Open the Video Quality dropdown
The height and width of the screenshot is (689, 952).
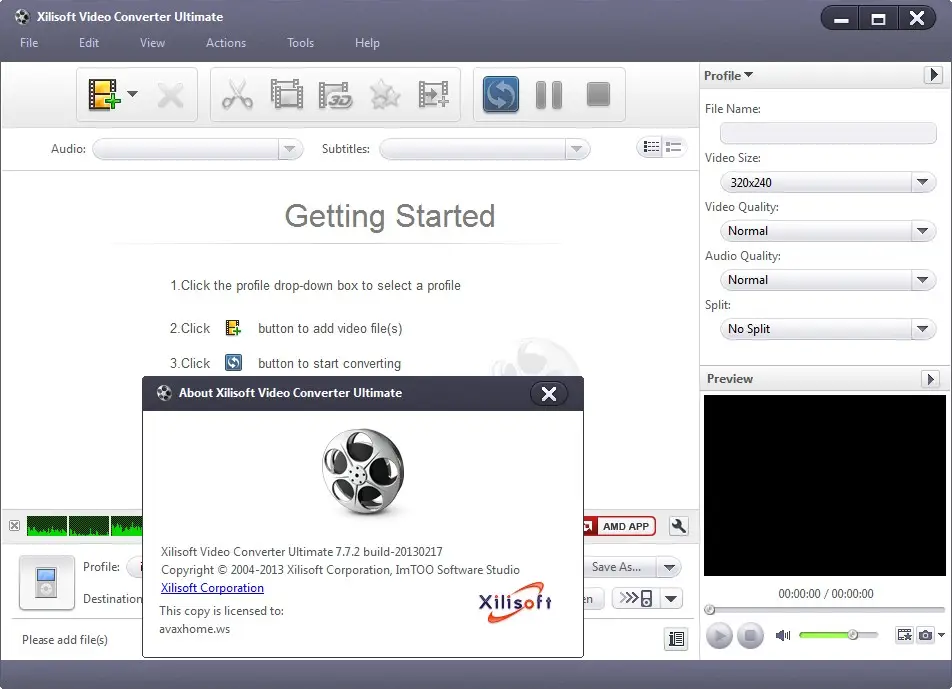click(x=828, y=231)
